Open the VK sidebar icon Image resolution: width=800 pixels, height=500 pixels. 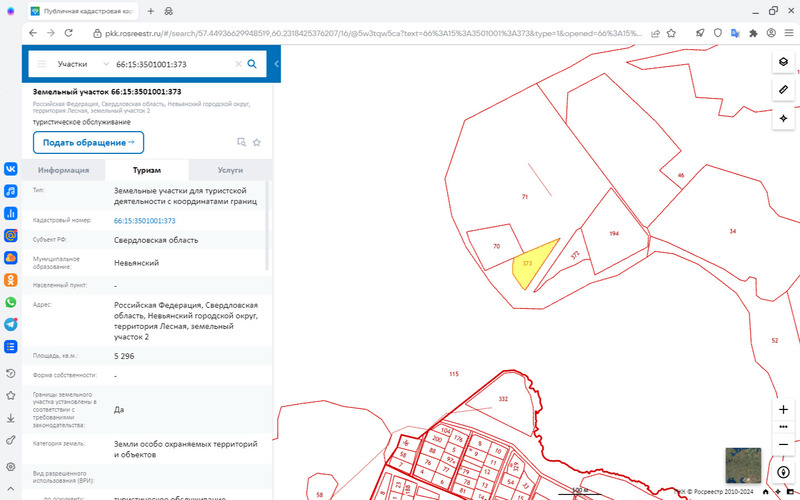pyautogui.click(x=11, y=169)
